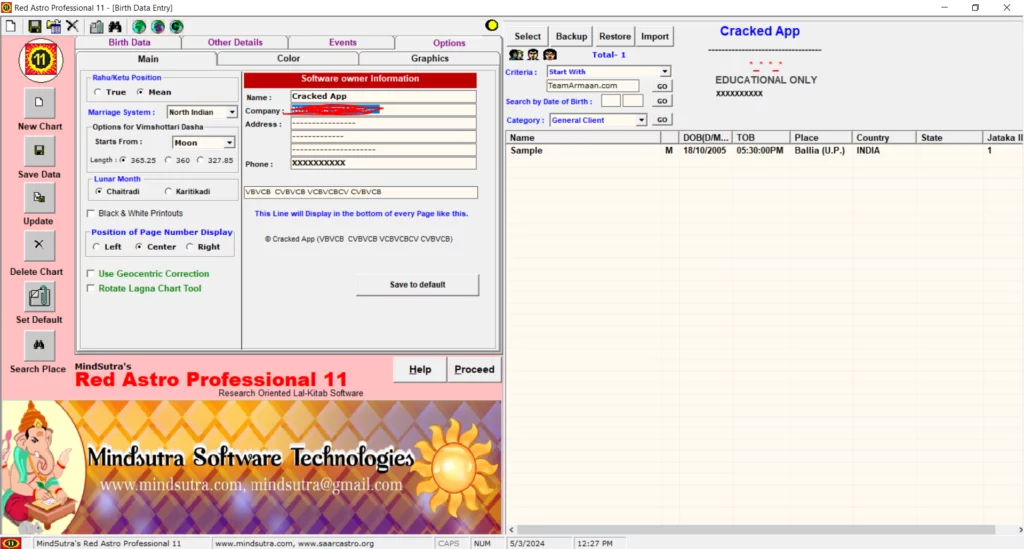Screen dimensions: 1024x549
Task: Click the Help button
Action: [420, 369]
